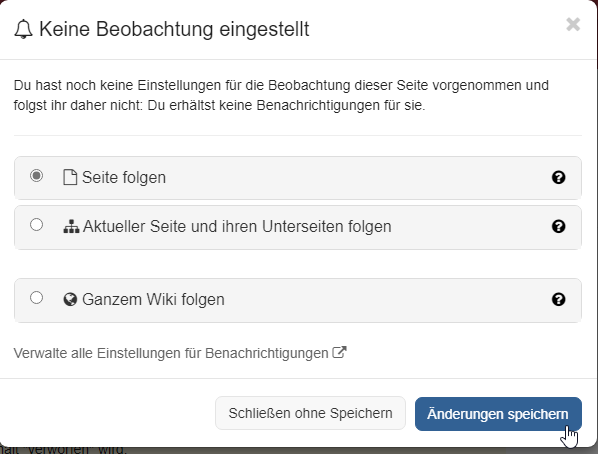
Task: Click "Schließen ohne Speichern" button
Action: [310, 413]
